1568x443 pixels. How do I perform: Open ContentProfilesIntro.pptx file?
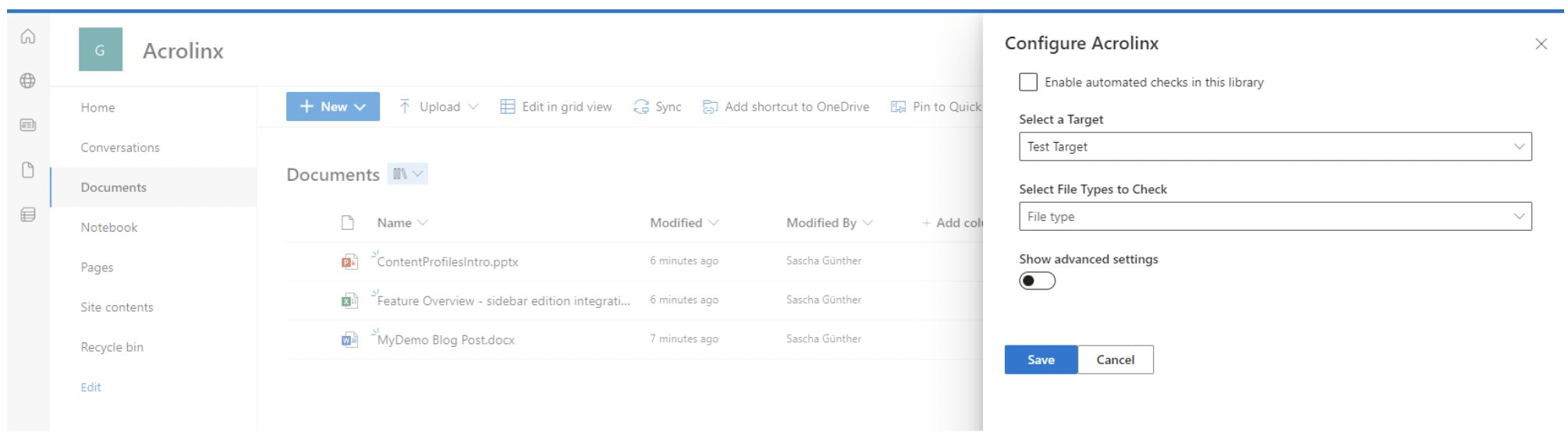(x=448, y=262)
